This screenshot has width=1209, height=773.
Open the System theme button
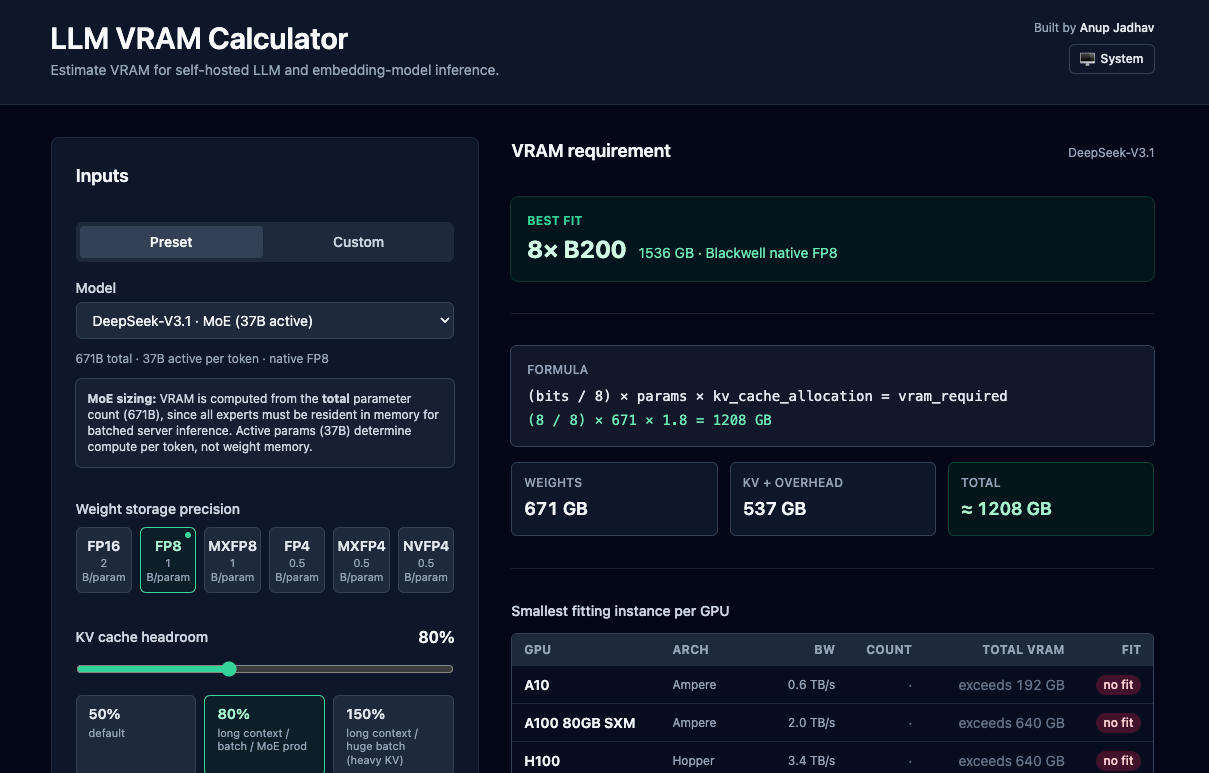point(1112,59)
